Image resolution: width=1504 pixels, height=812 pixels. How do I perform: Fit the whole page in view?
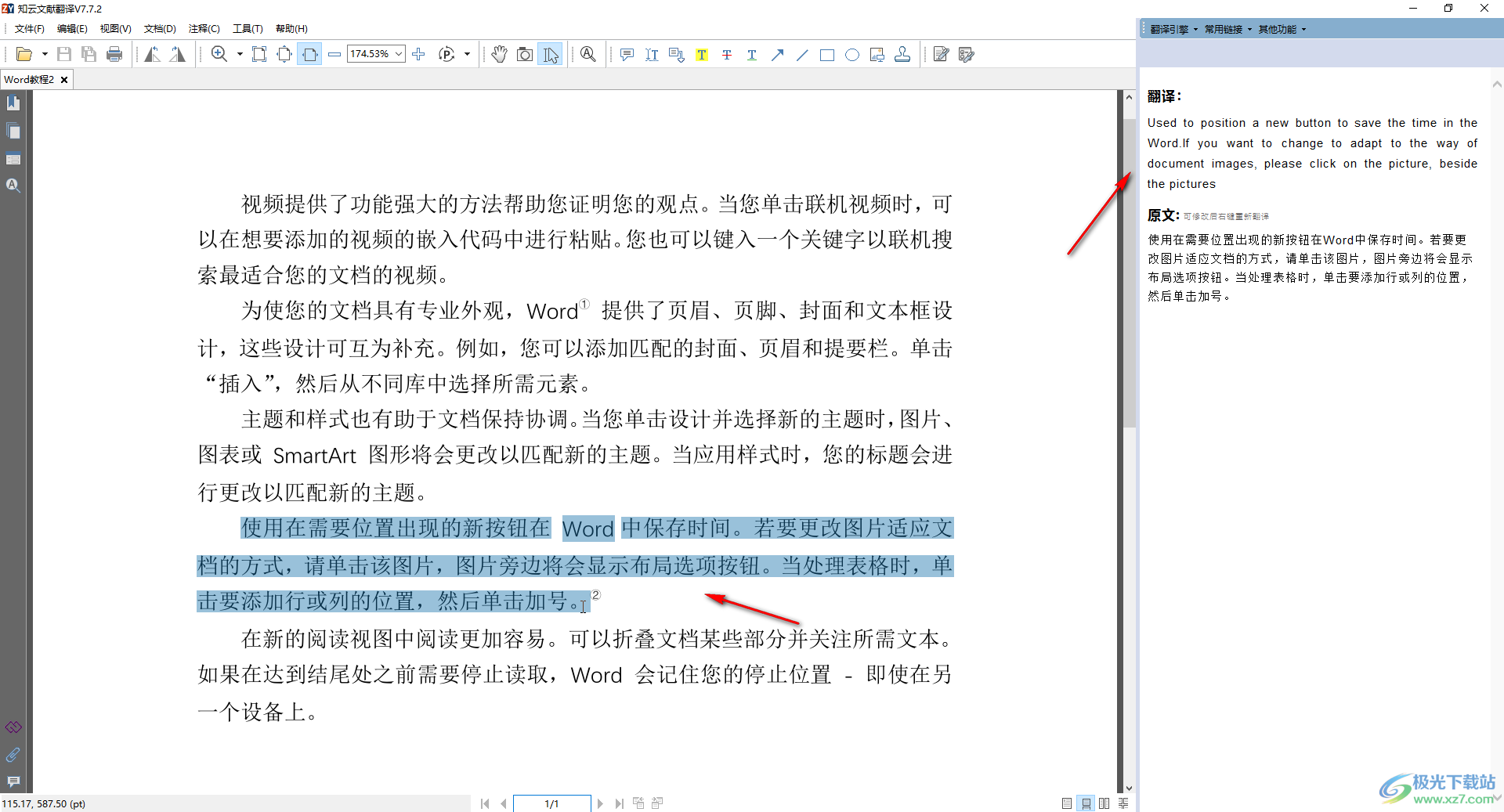pyautogui.click(x=284, y=54)
